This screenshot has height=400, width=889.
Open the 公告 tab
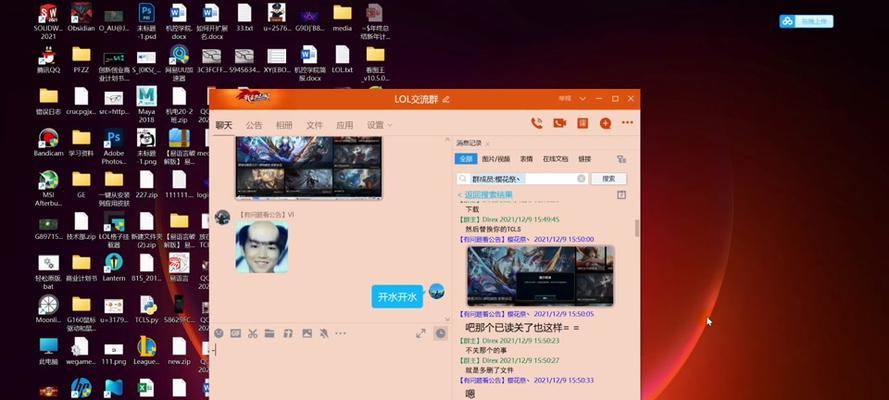[x=254, y=125]
